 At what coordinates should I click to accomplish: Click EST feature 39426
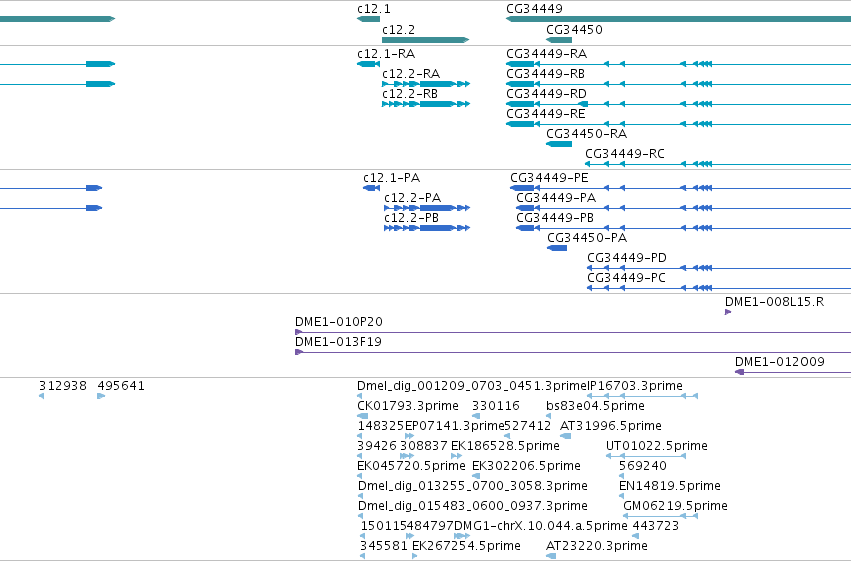377,447
